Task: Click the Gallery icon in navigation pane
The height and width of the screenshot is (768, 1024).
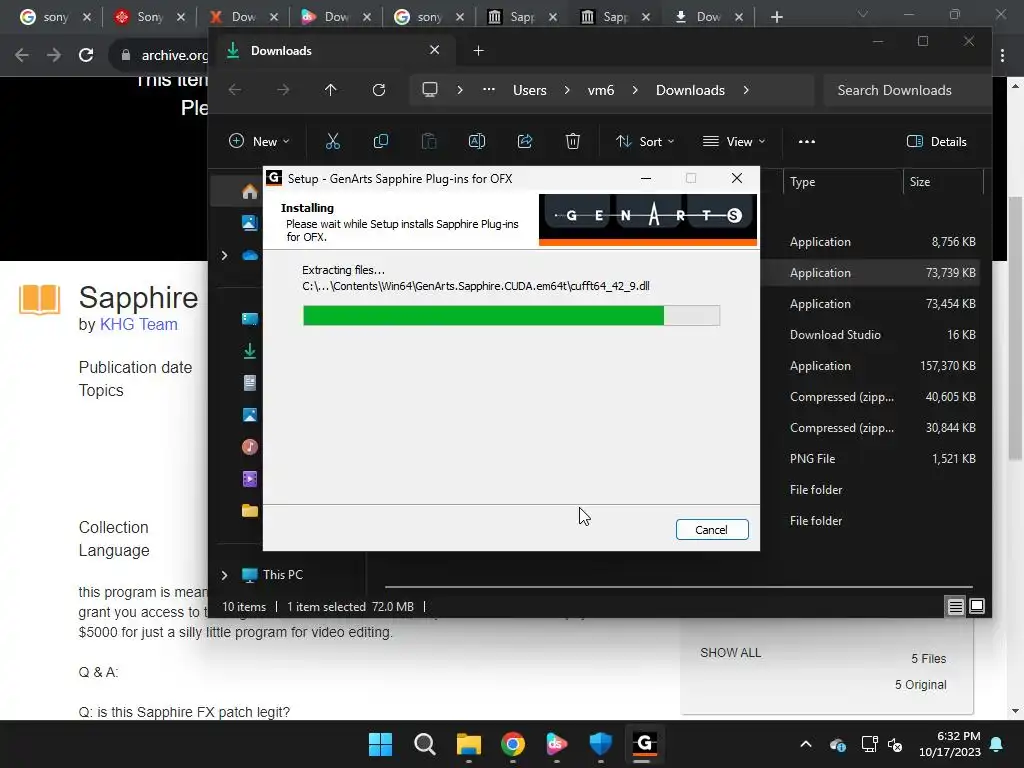Action: [x=249, y=223]
